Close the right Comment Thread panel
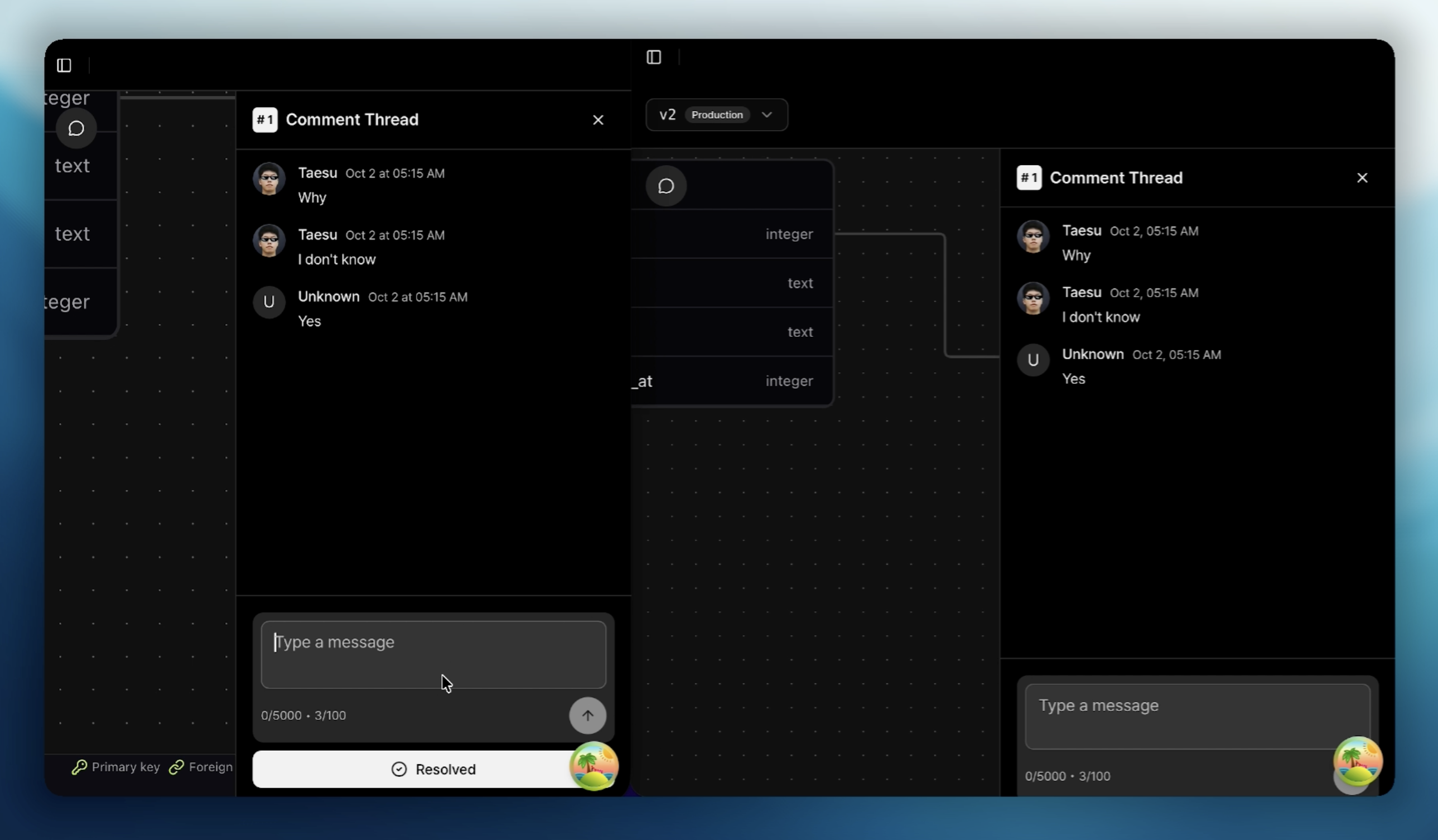Image resolution: width=1438 pixels, height=840 pixels. click(1362, 178)
